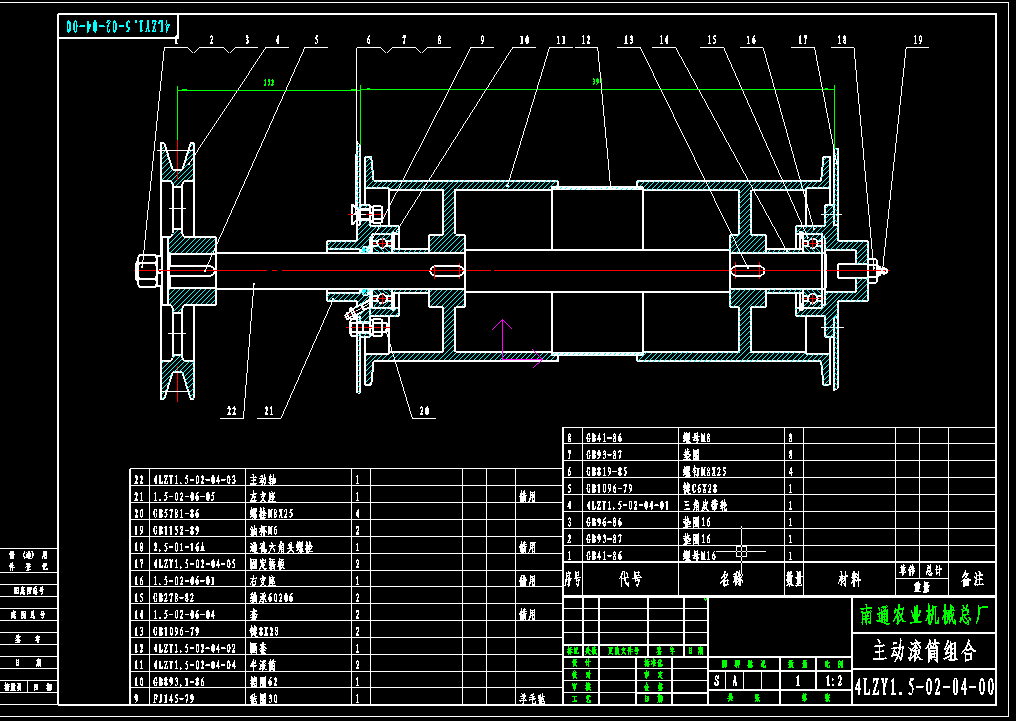
Task: Select the standard code "GB5781-86"
Action: 176,514
